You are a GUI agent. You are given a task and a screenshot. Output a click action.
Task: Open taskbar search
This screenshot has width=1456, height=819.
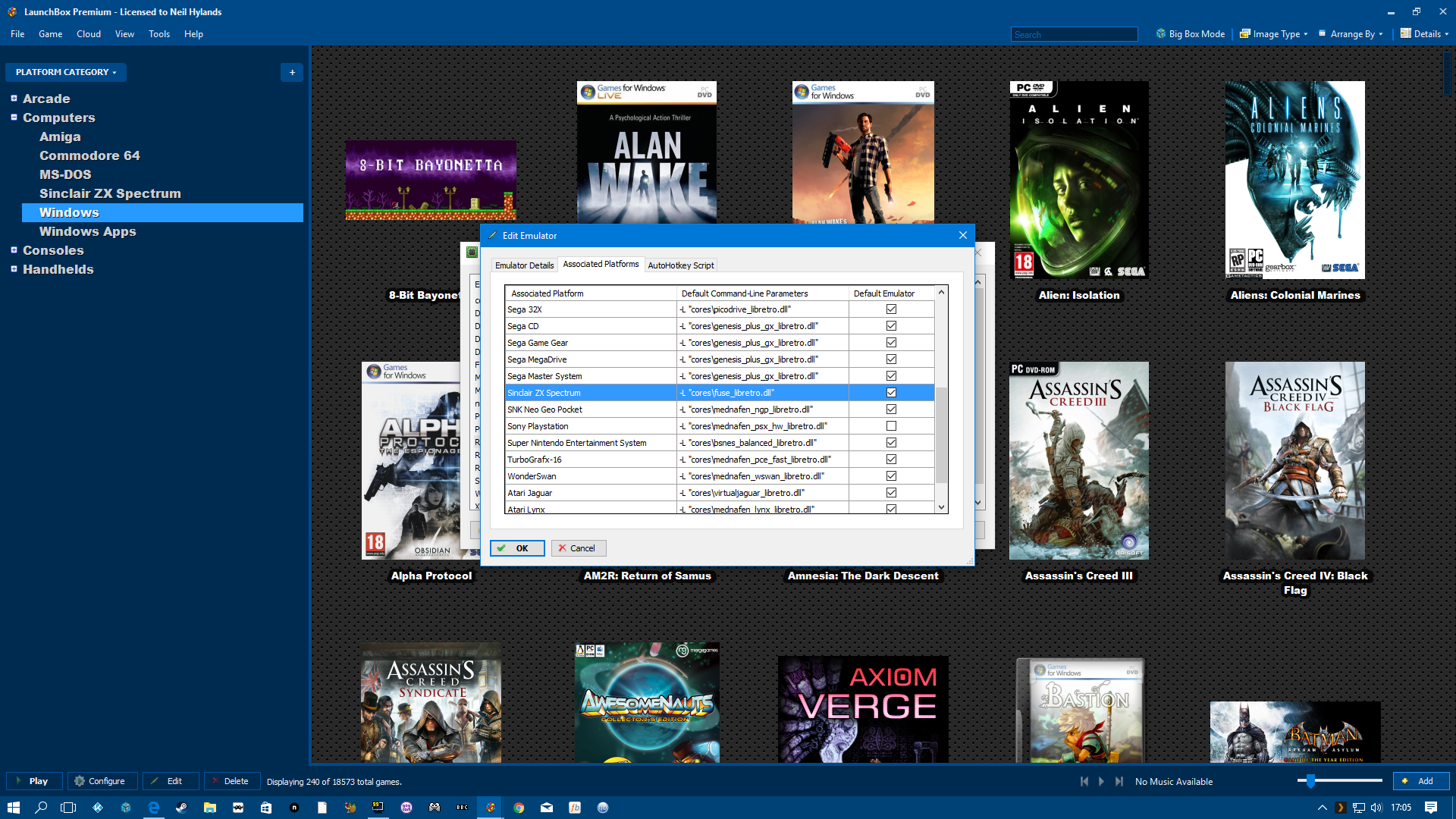tap(41, 808)
